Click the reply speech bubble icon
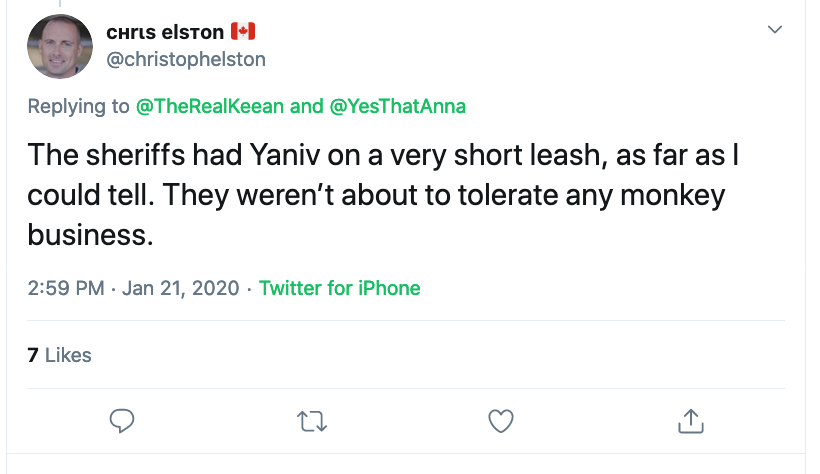The image size is (820, 474). coord(122,421)
